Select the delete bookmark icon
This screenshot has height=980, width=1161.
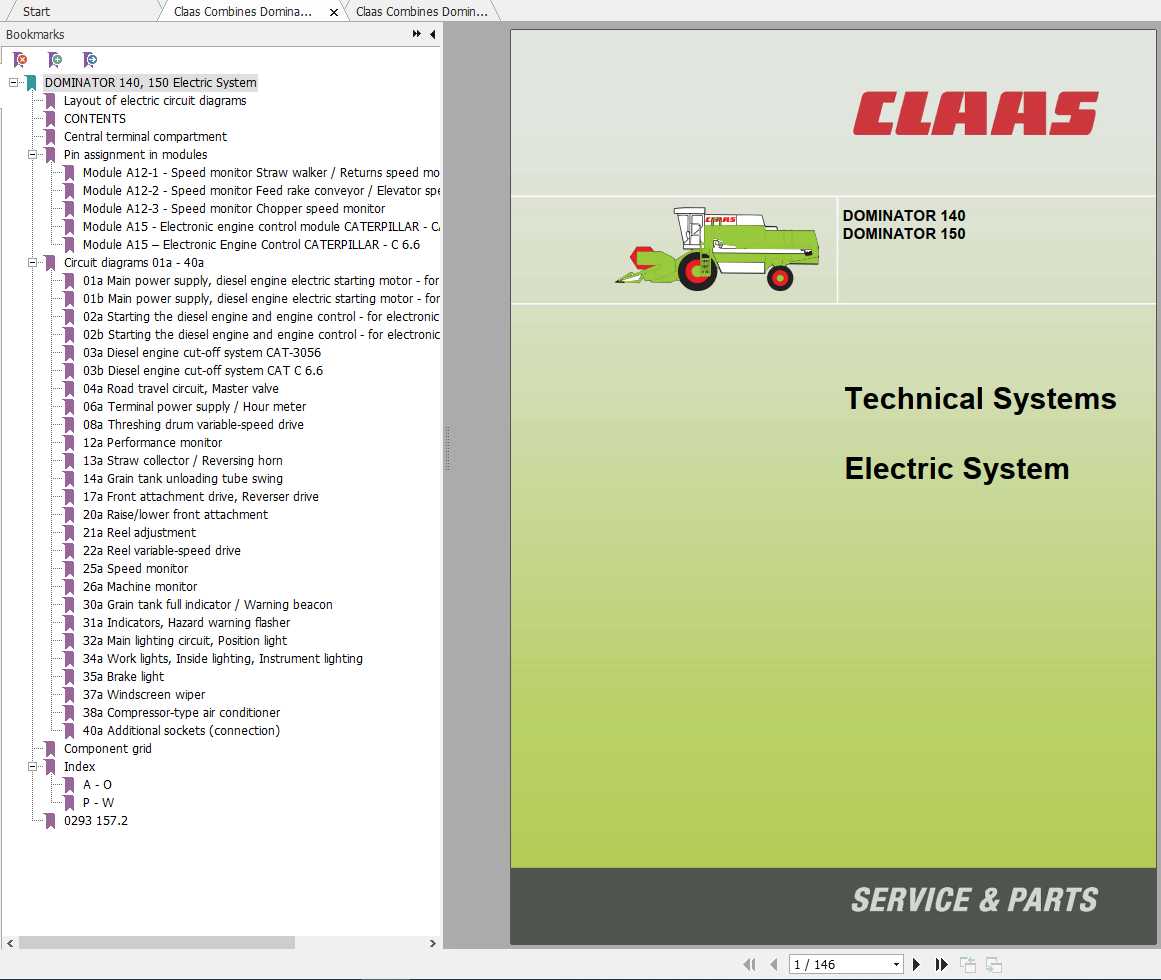tap(20, 60)
